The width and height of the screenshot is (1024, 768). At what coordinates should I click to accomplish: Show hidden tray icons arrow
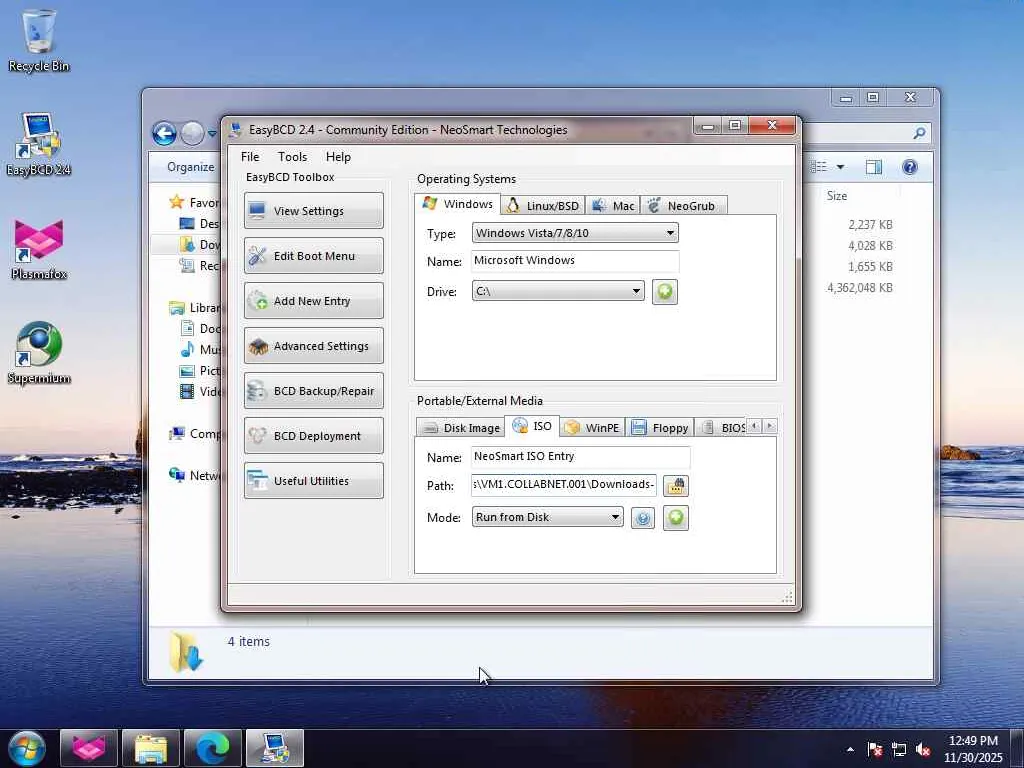pos(850,749)
